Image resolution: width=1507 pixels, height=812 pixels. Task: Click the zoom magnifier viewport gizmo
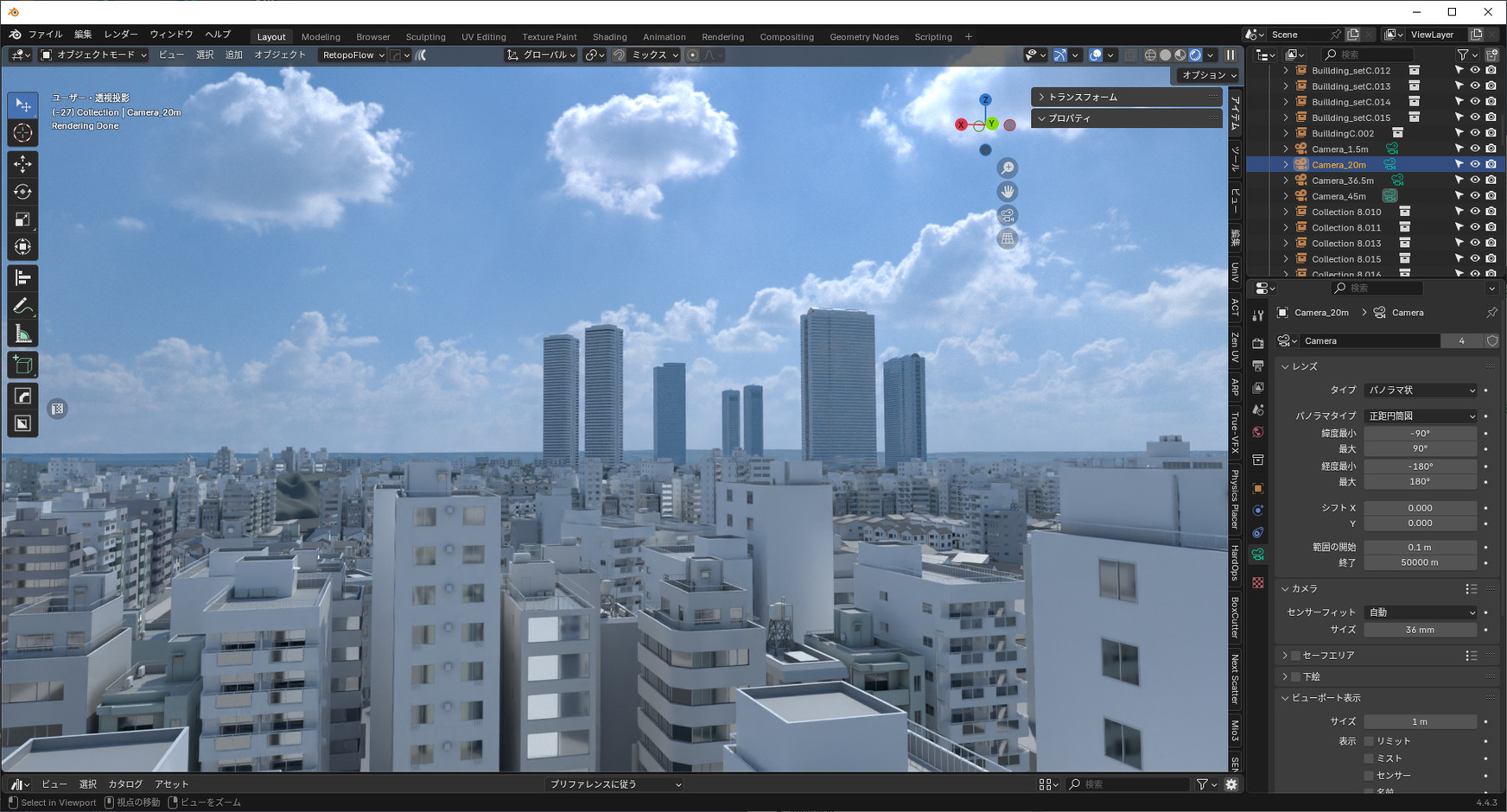1008,168
